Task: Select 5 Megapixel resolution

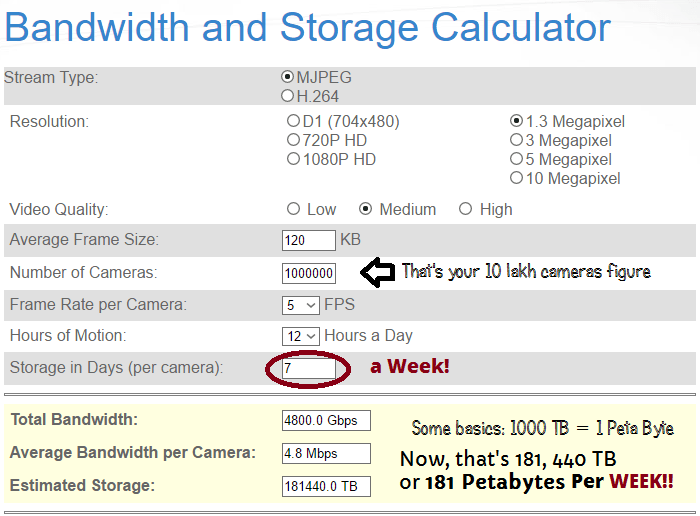Action: [516, 159]
